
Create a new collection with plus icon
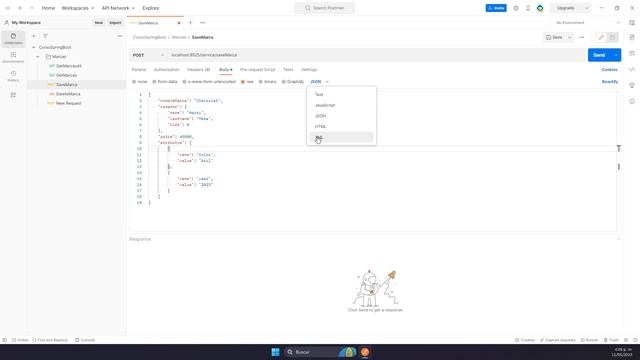pos(34,36)
